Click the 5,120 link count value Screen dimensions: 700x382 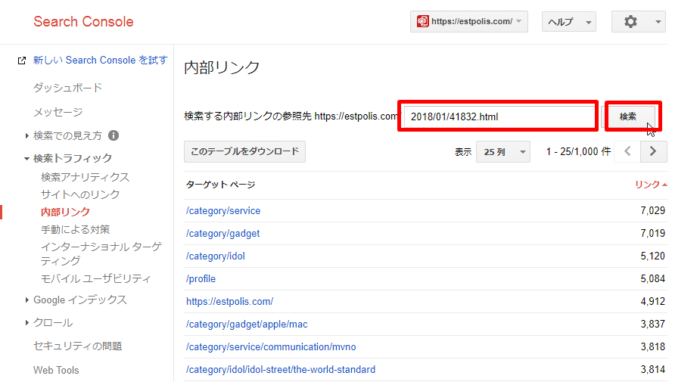point(653,256)
